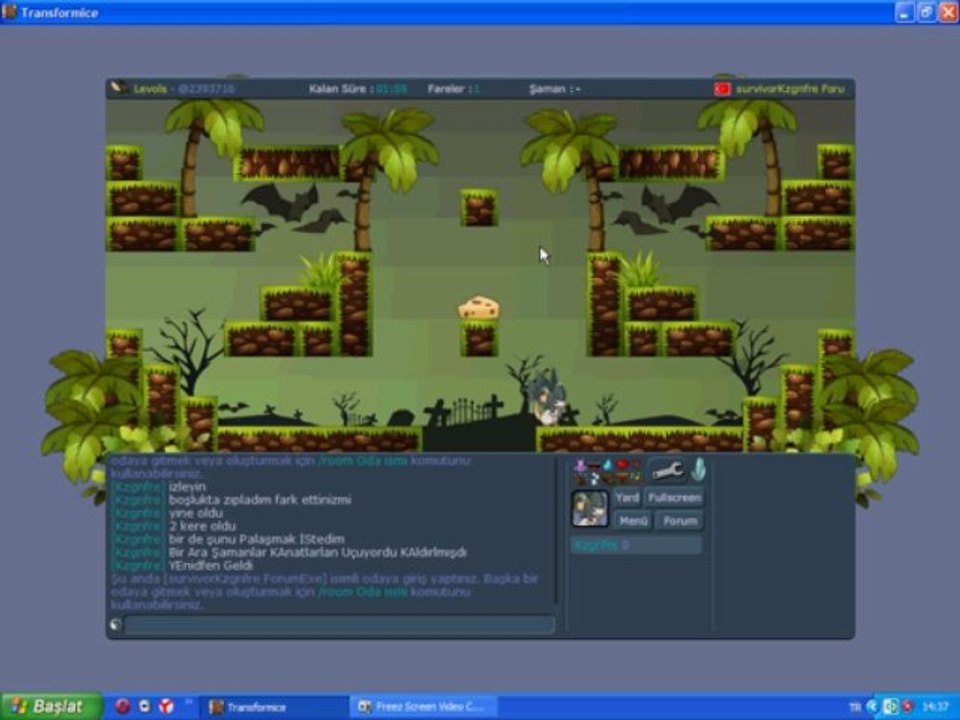This screenshot has height=720, width=960.
Task: Click the mouse avatar thumbnail
Action: point(590,508)
